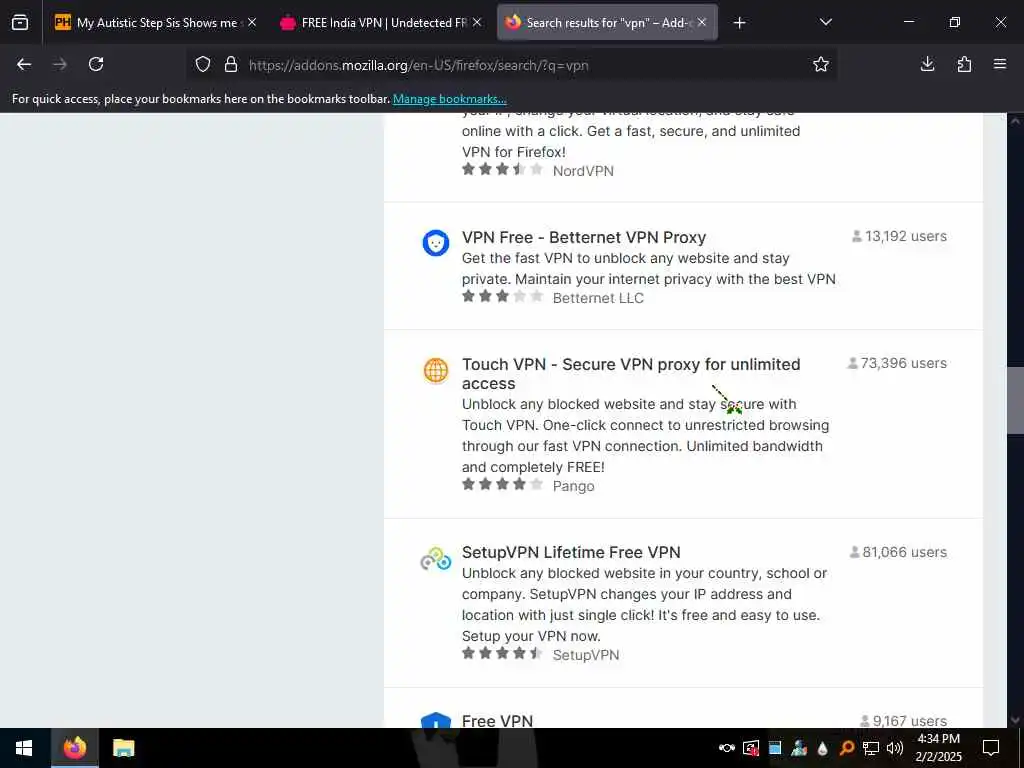Click the SetupVPN add-on icon
The height and width of the screenshot is (768, 1024).
(x=436, y=559)
